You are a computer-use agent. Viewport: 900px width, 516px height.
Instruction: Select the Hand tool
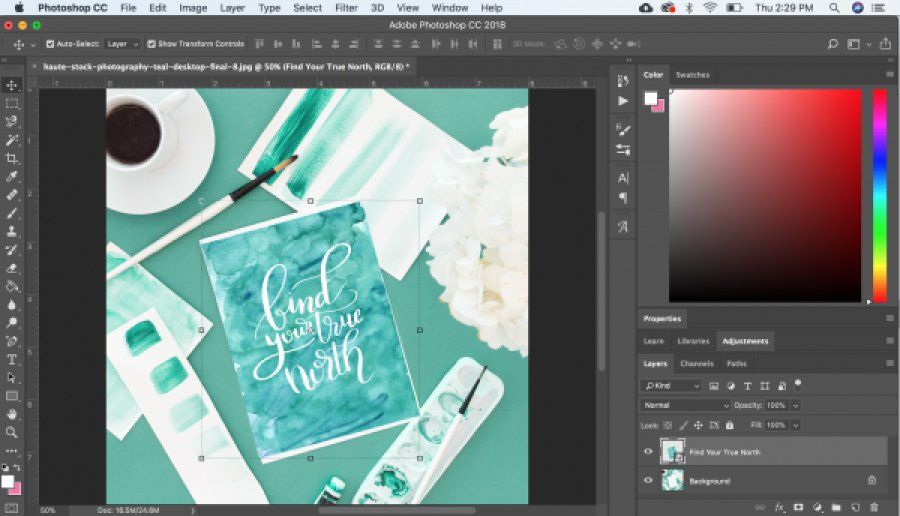[x=11, y=414]
